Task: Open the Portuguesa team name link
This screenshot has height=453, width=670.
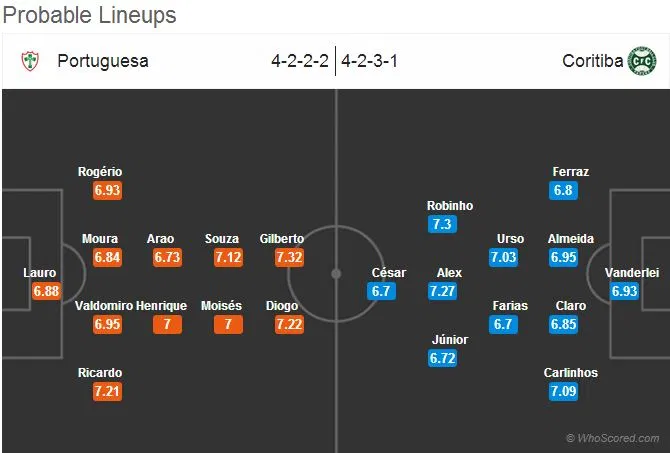Action: tap(103, 61)
